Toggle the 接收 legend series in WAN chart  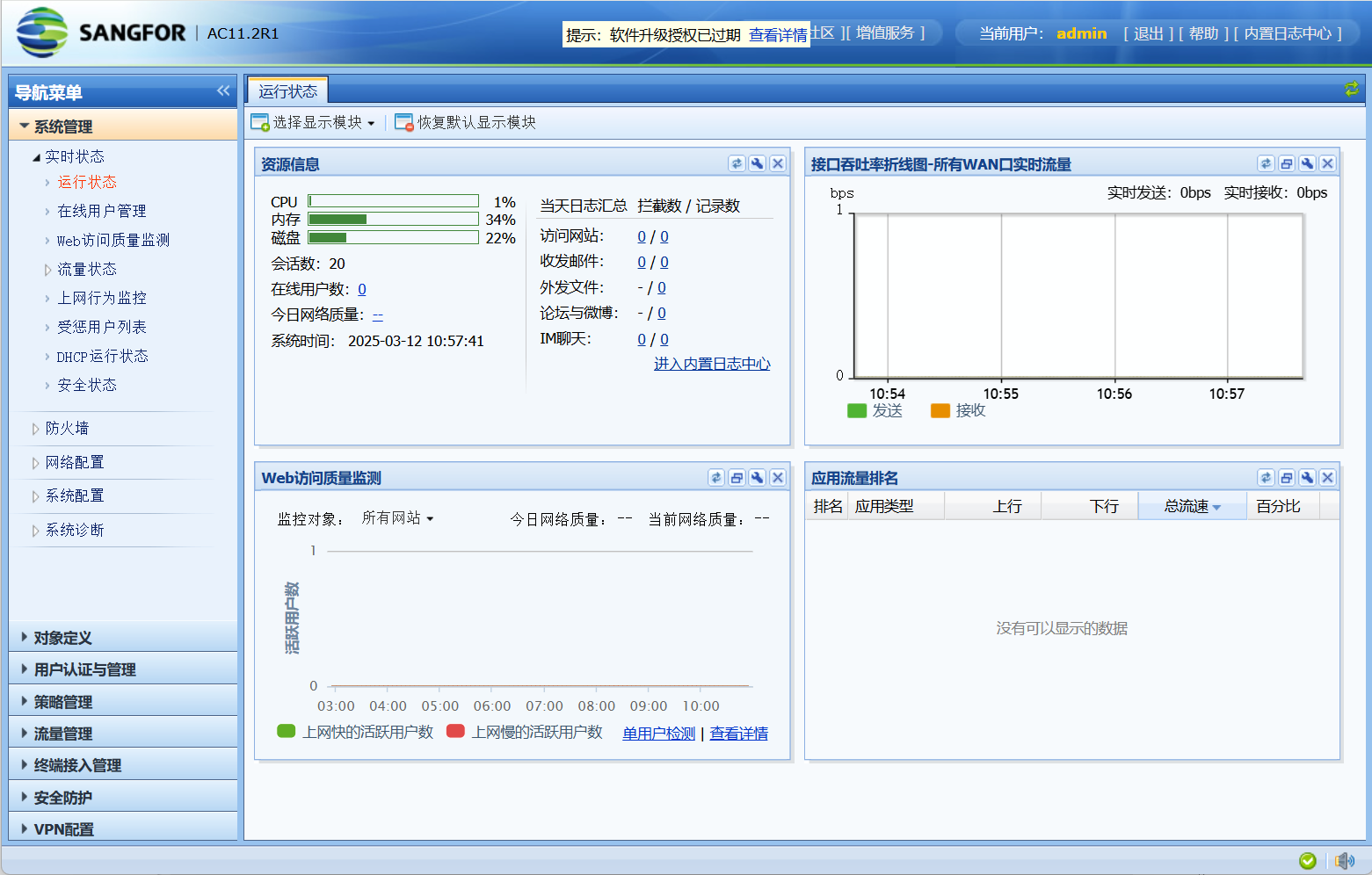coord(958,410)
